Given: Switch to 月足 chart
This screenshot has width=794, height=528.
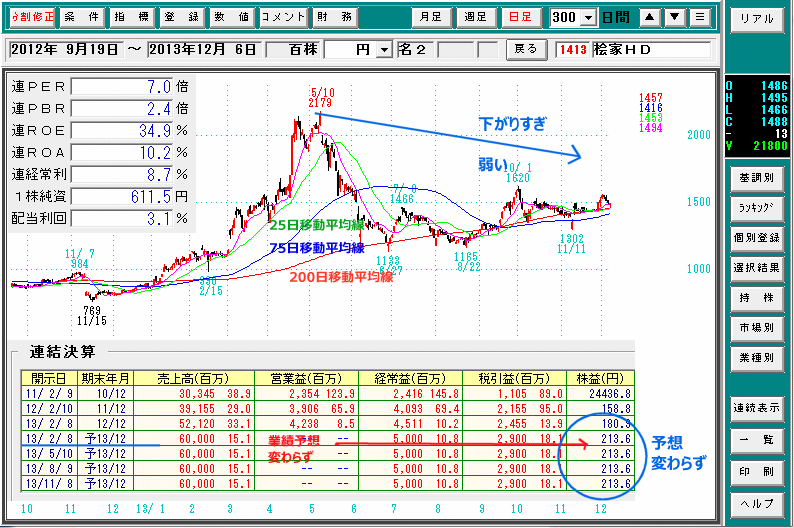Looking at the screenshot, I should point(430,17).
